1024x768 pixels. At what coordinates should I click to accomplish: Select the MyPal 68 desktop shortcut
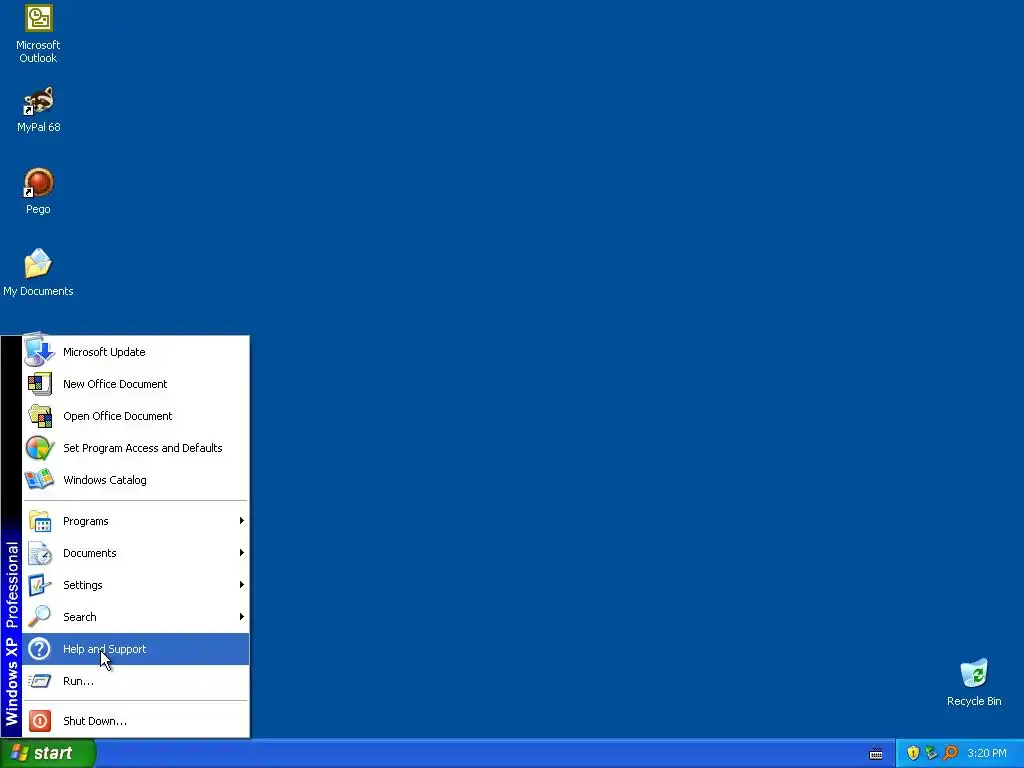coord(39,109)
